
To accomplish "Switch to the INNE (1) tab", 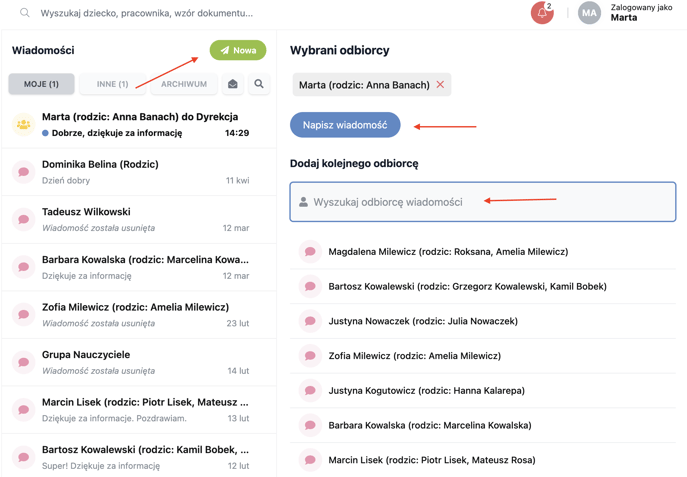I will pyautogui.click(x=113, y=84).
